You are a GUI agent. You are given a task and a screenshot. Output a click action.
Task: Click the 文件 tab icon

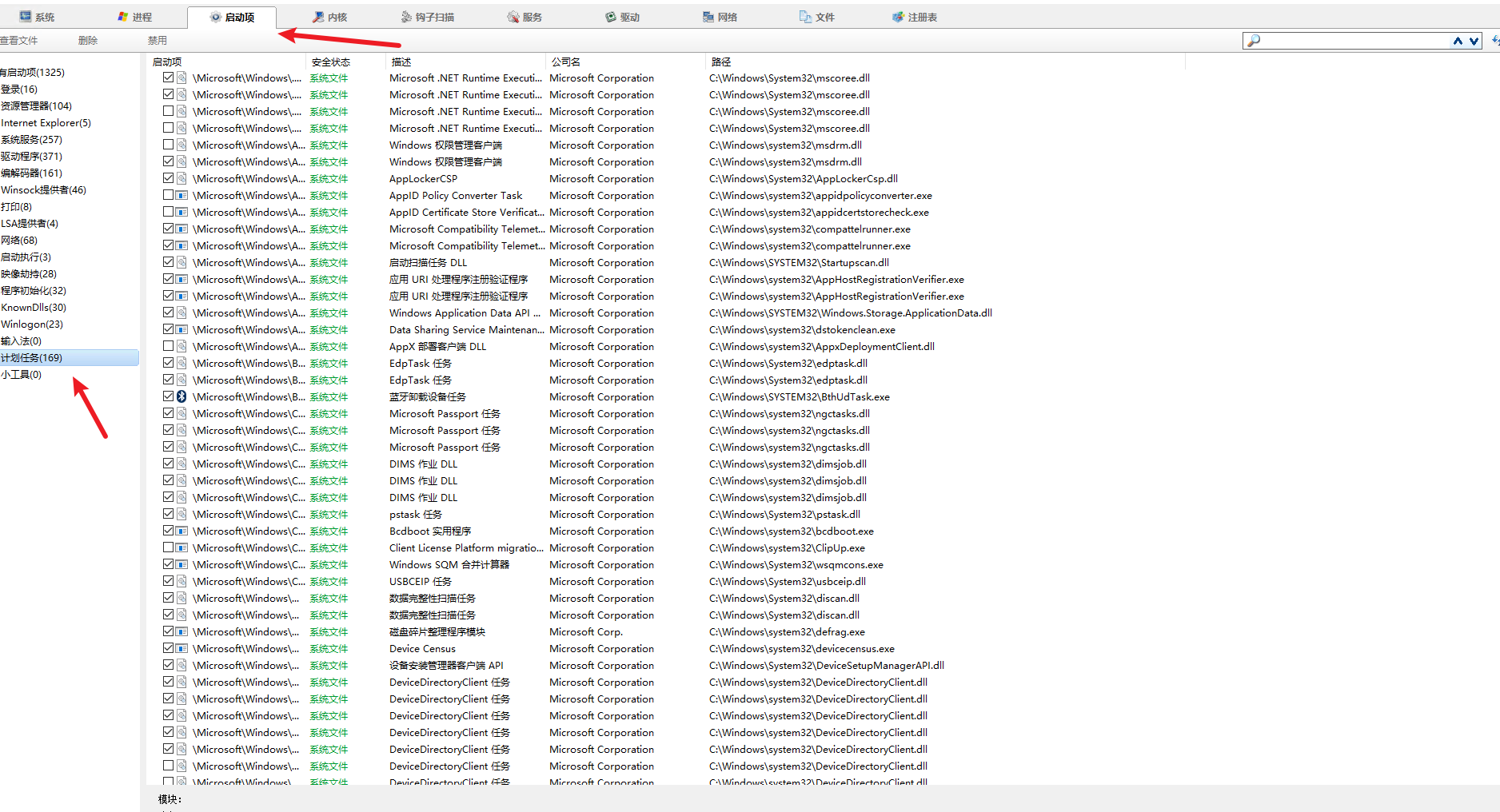(806, 17)
